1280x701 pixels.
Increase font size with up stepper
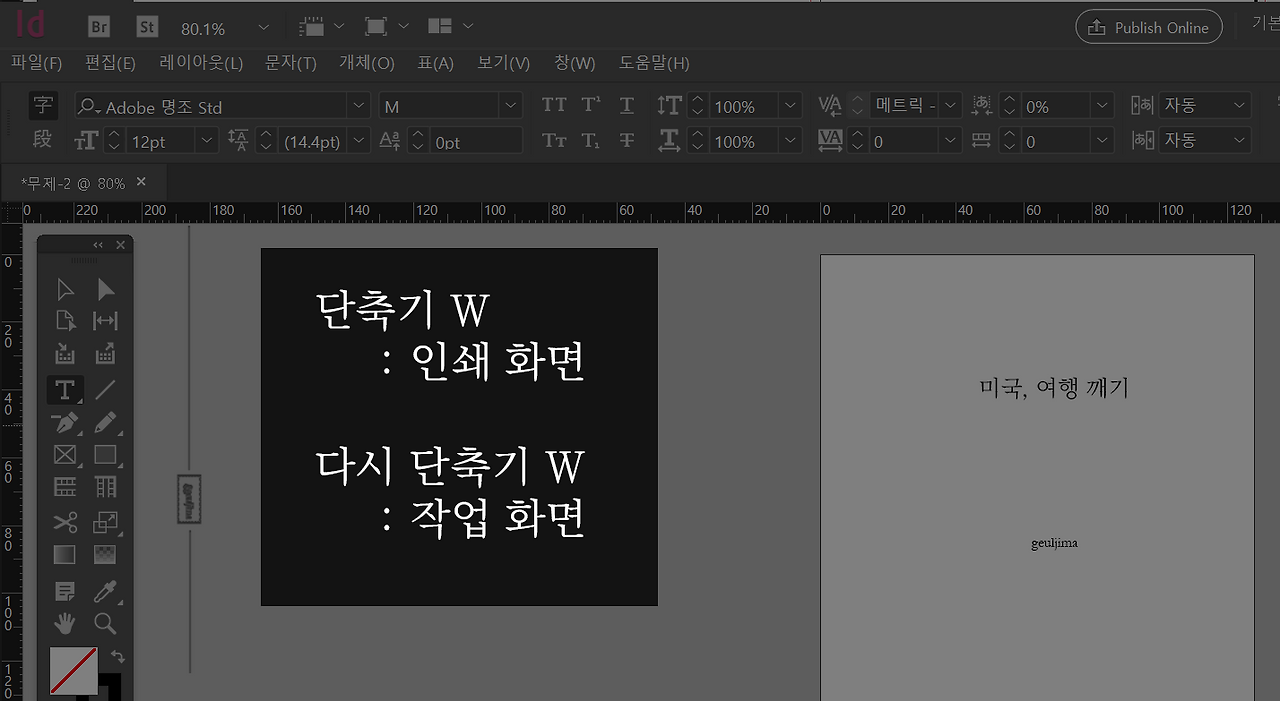pyautogui.click(x=113, y=134)
